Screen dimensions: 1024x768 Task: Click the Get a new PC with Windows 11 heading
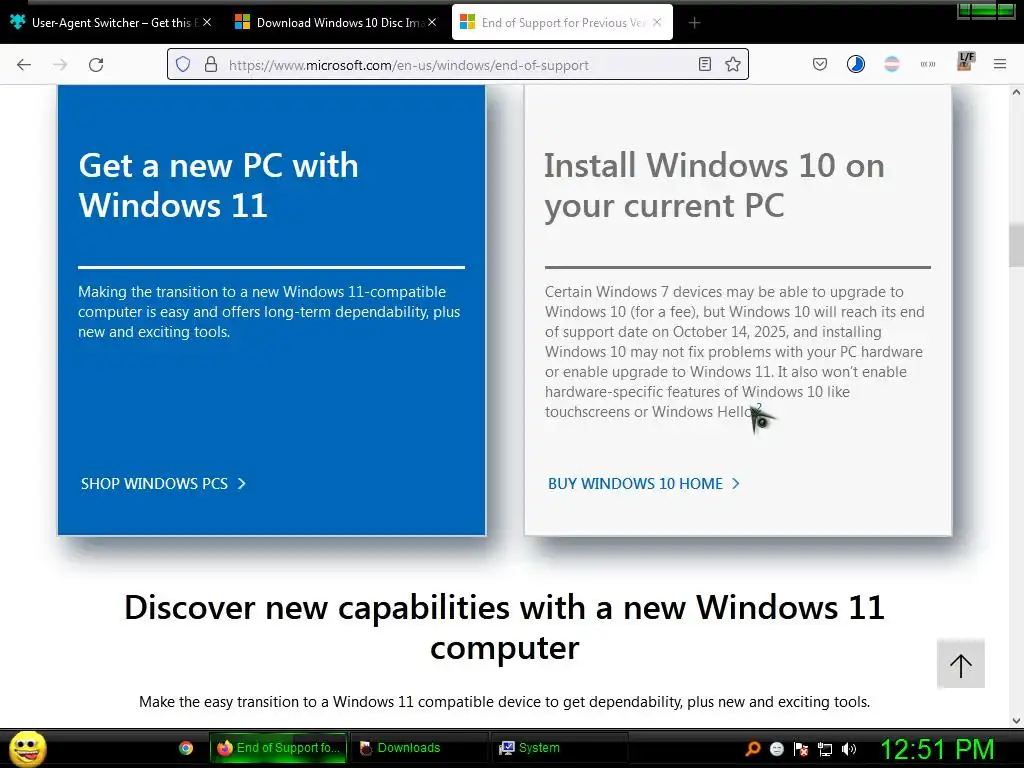pos(219,185)
